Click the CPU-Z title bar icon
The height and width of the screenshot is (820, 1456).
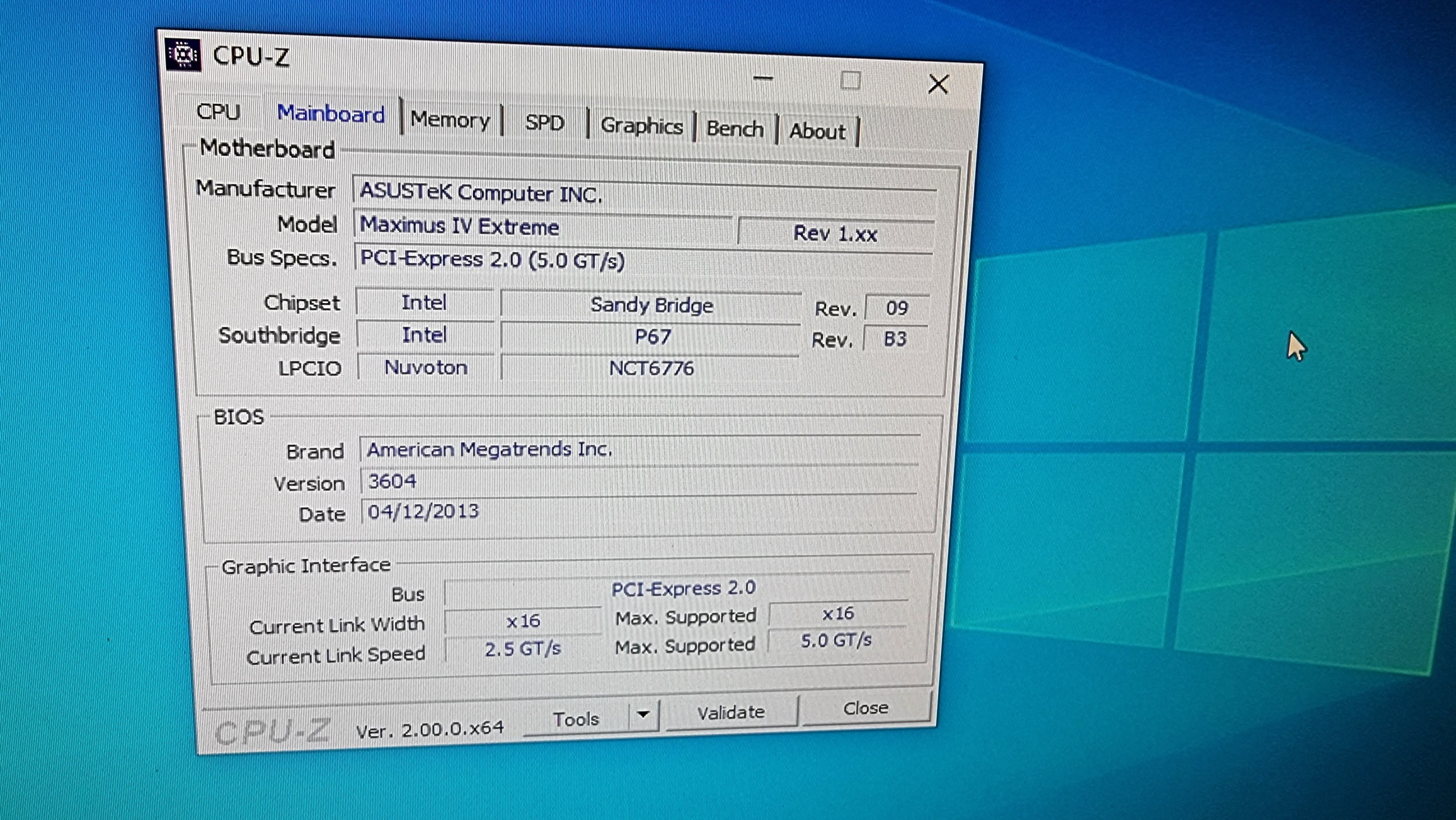coord(183,55)
